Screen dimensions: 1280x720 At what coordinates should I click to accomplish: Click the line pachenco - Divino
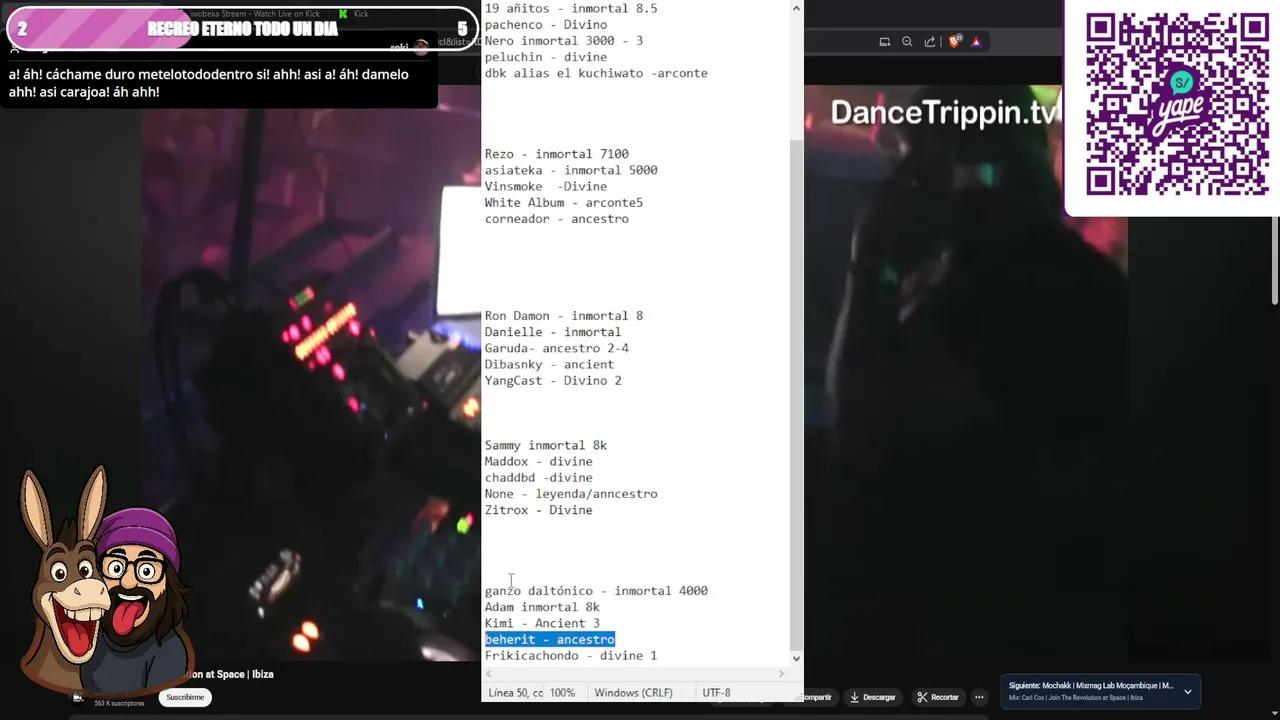(x=546, y=24)
